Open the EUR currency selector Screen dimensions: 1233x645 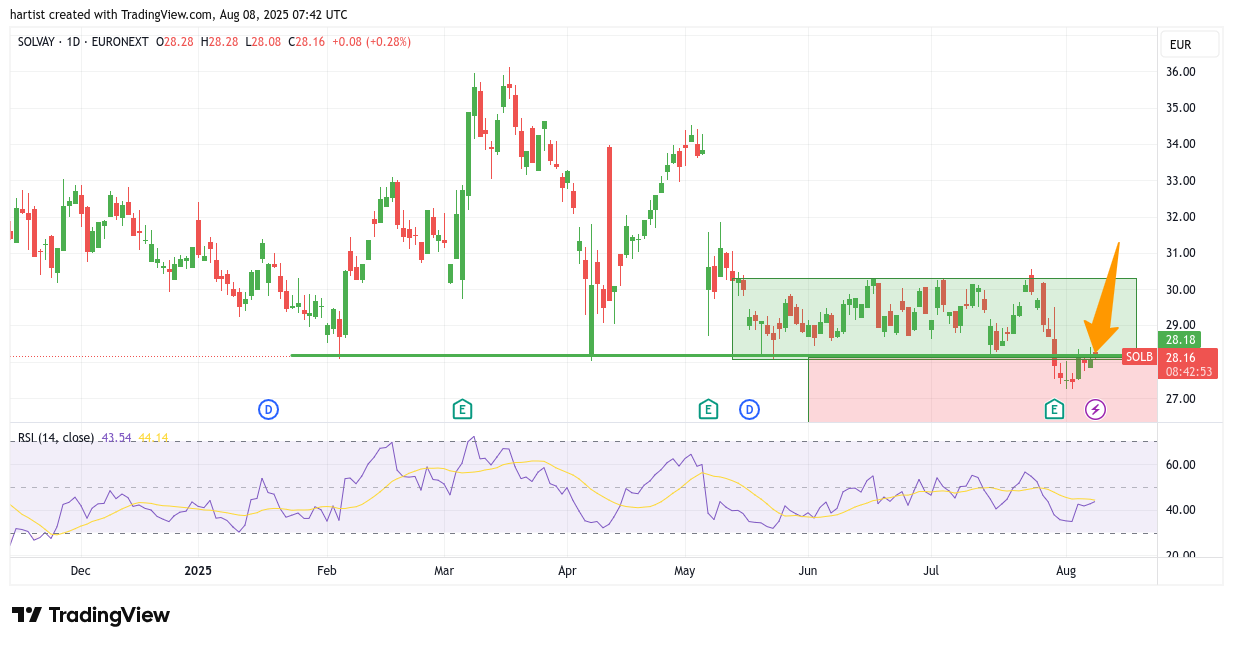pyautogui.click(x=1190, y=45)
